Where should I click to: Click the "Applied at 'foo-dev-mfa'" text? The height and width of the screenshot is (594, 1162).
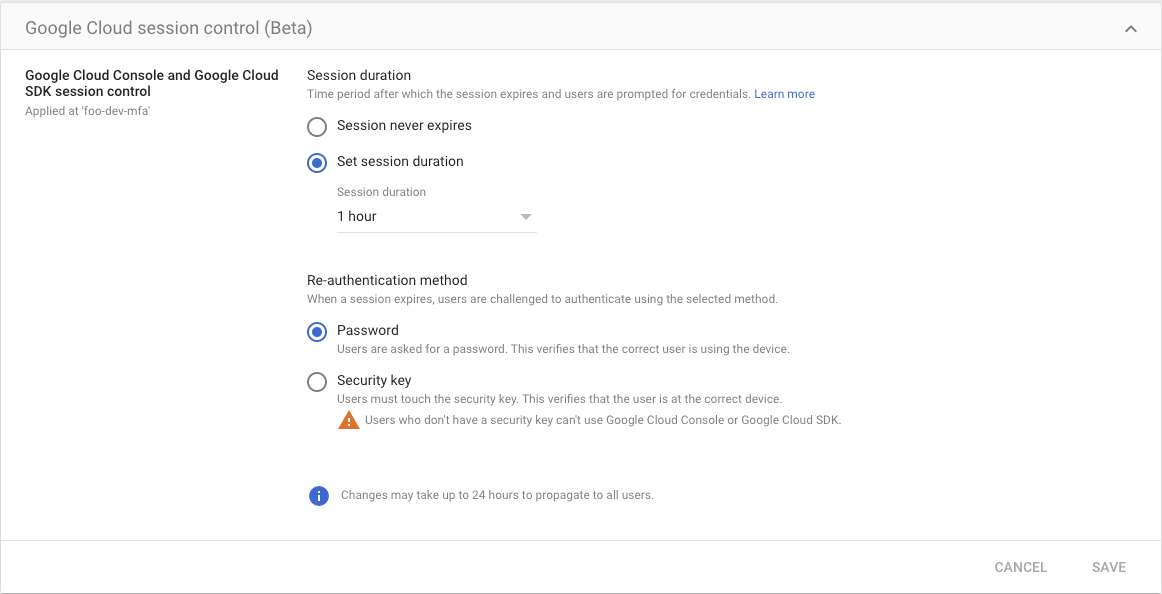(87, 112)
